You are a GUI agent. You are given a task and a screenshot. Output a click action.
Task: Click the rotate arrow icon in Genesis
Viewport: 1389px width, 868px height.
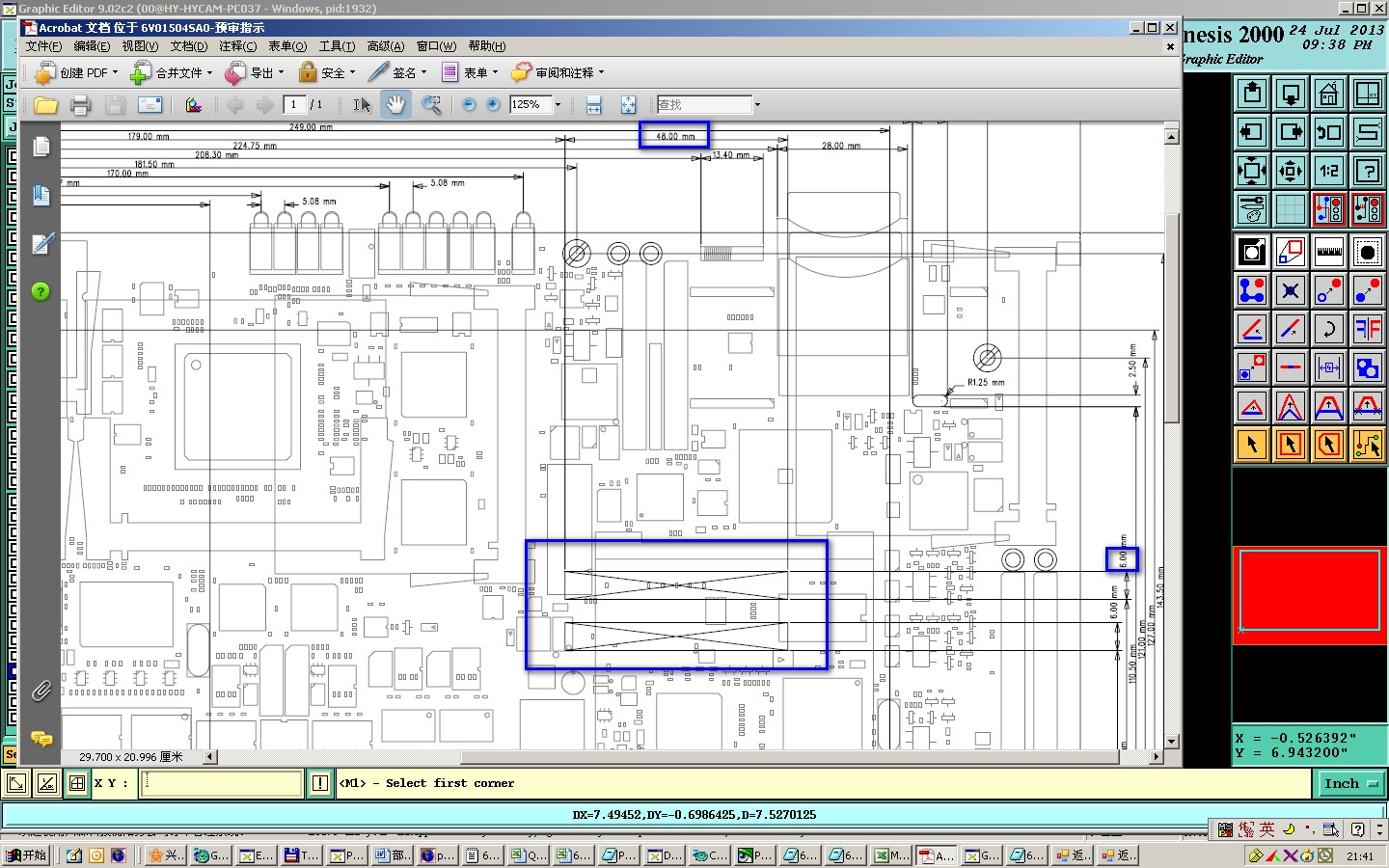point(1329,329)
